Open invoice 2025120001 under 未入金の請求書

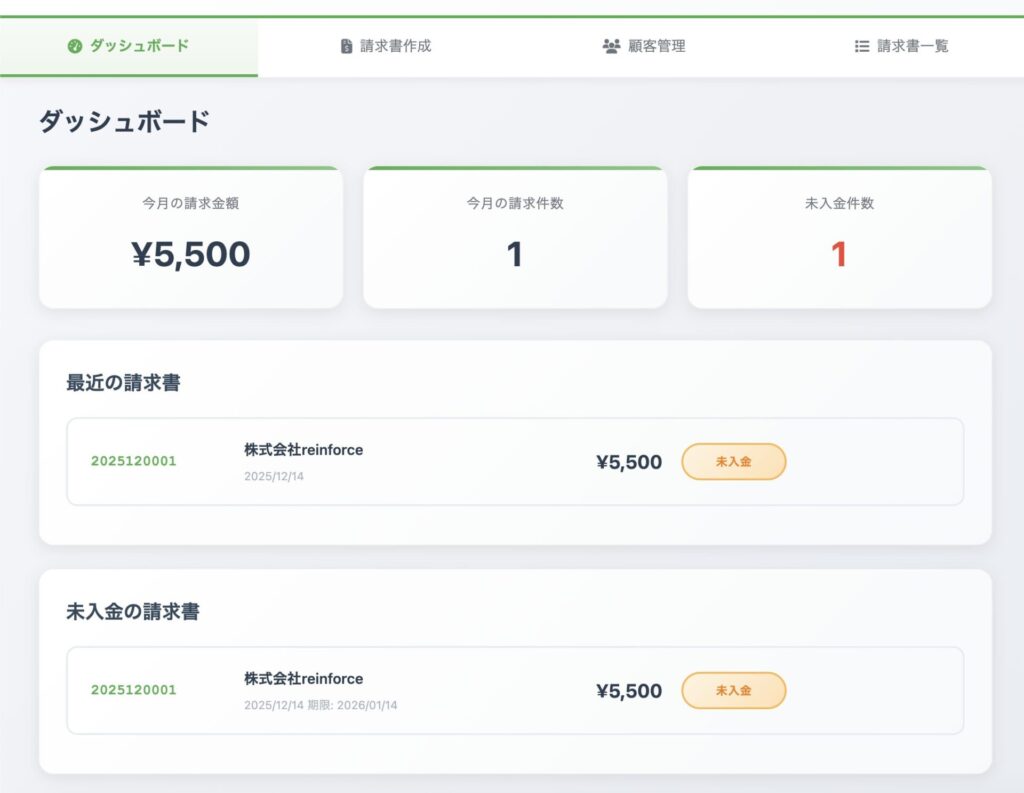pos(133,690)
